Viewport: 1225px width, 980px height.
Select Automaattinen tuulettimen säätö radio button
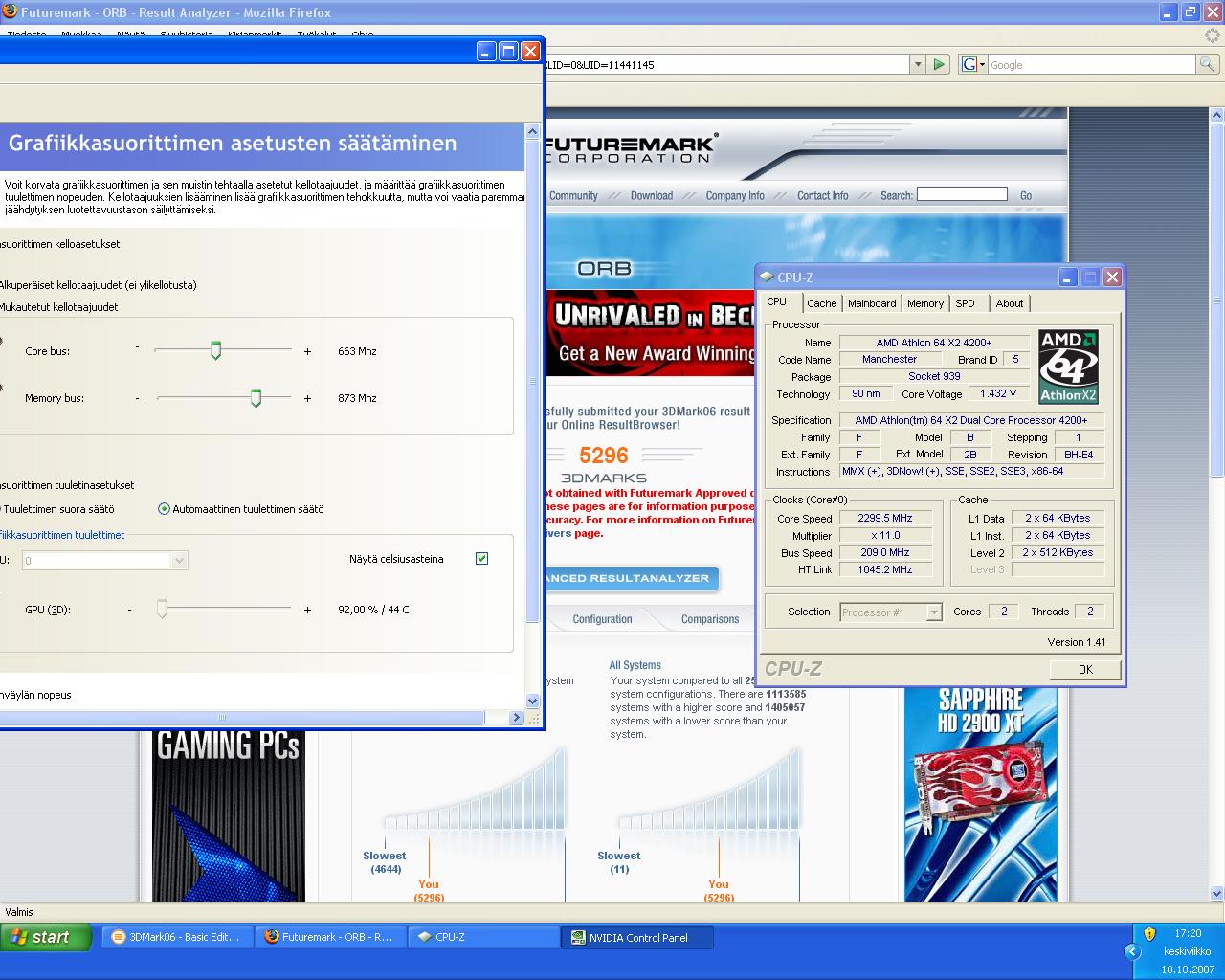164,509
